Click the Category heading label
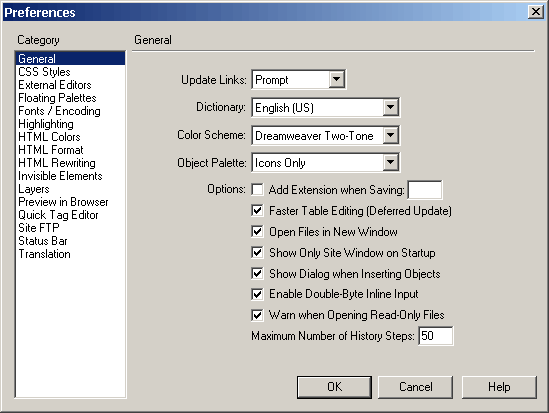 coord(38,40)
